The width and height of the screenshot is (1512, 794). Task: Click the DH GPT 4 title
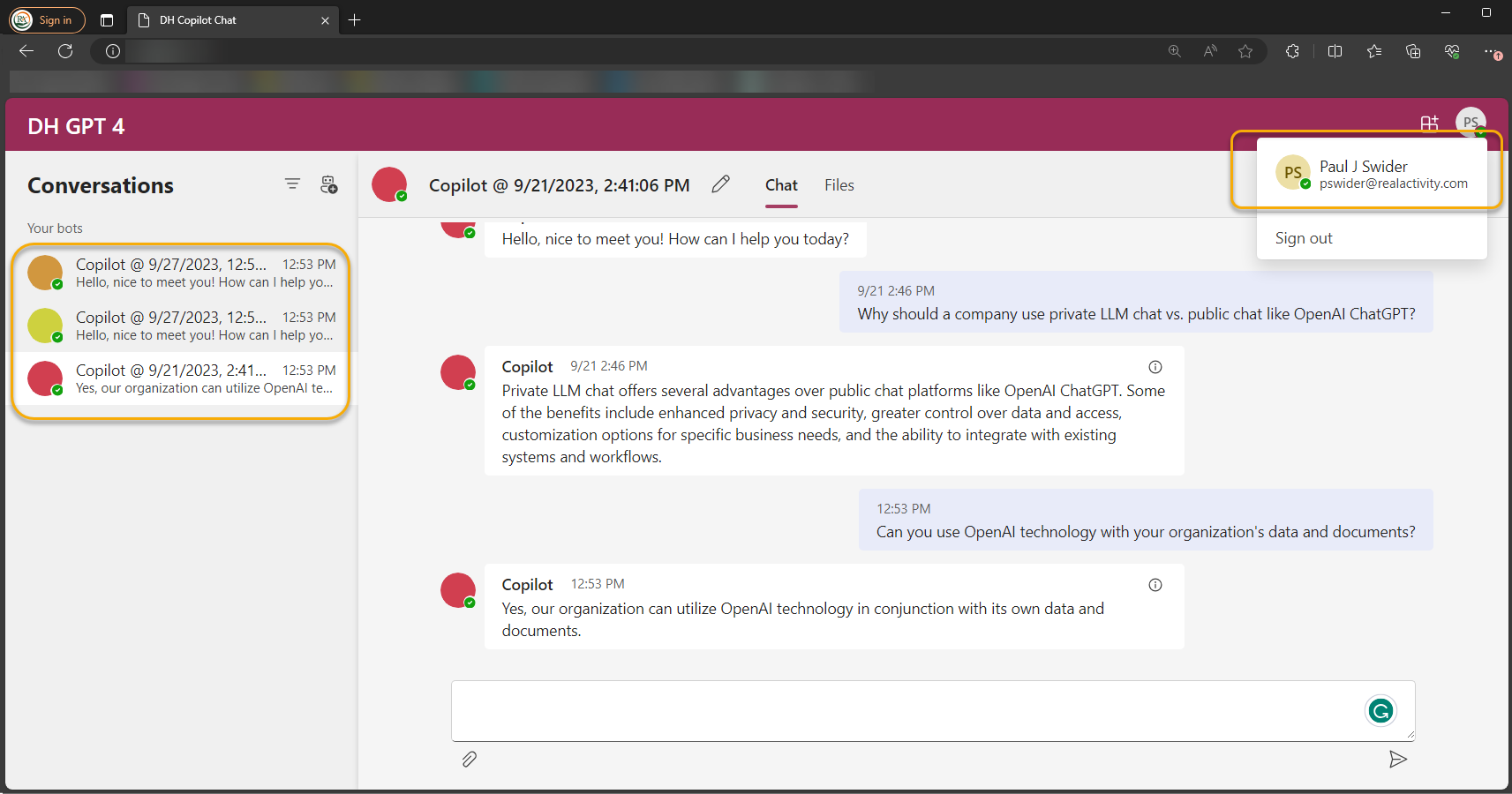(x=76, y=126)
